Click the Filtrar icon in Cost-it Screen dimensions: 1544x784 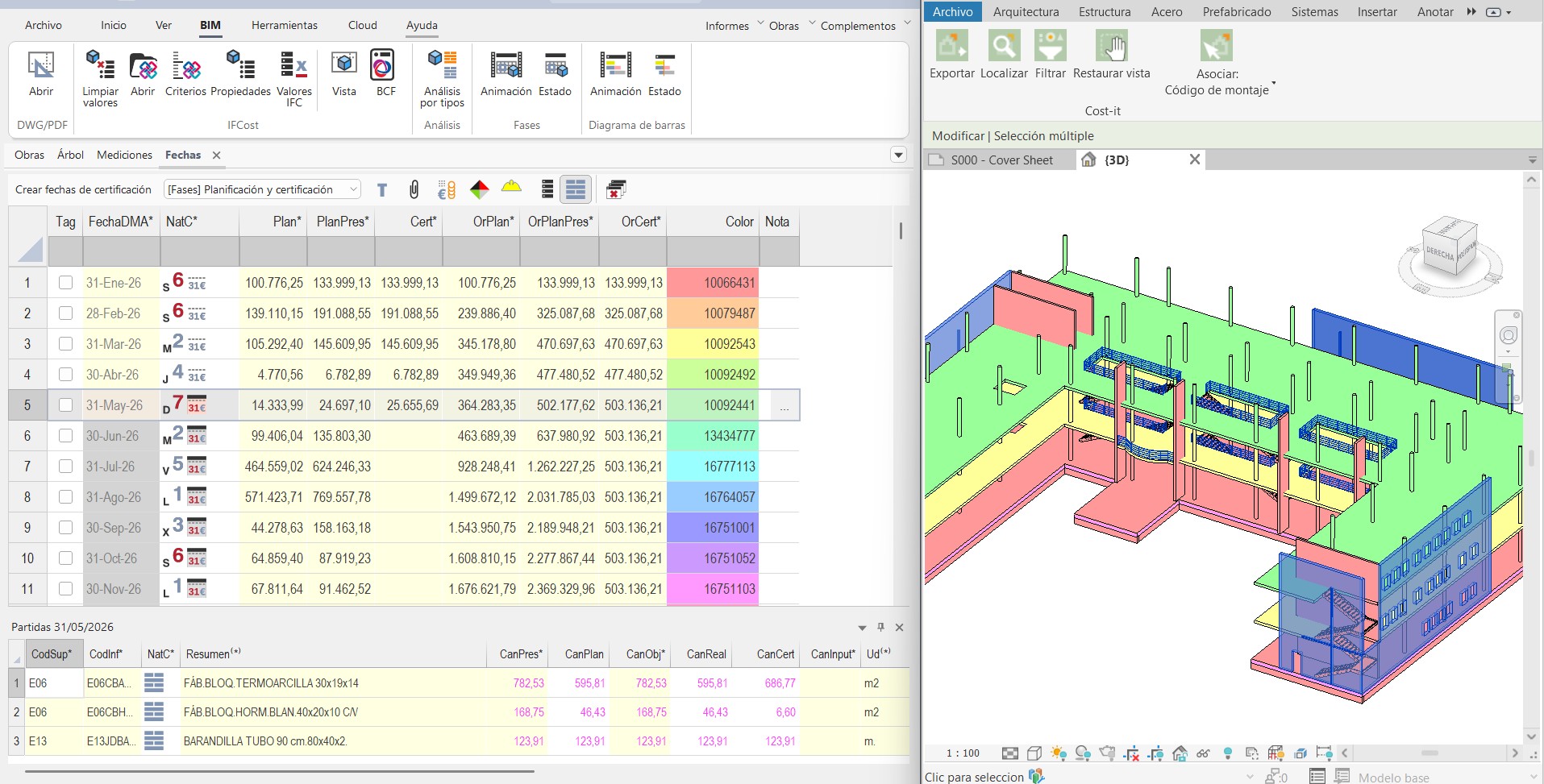[1051, 46]
